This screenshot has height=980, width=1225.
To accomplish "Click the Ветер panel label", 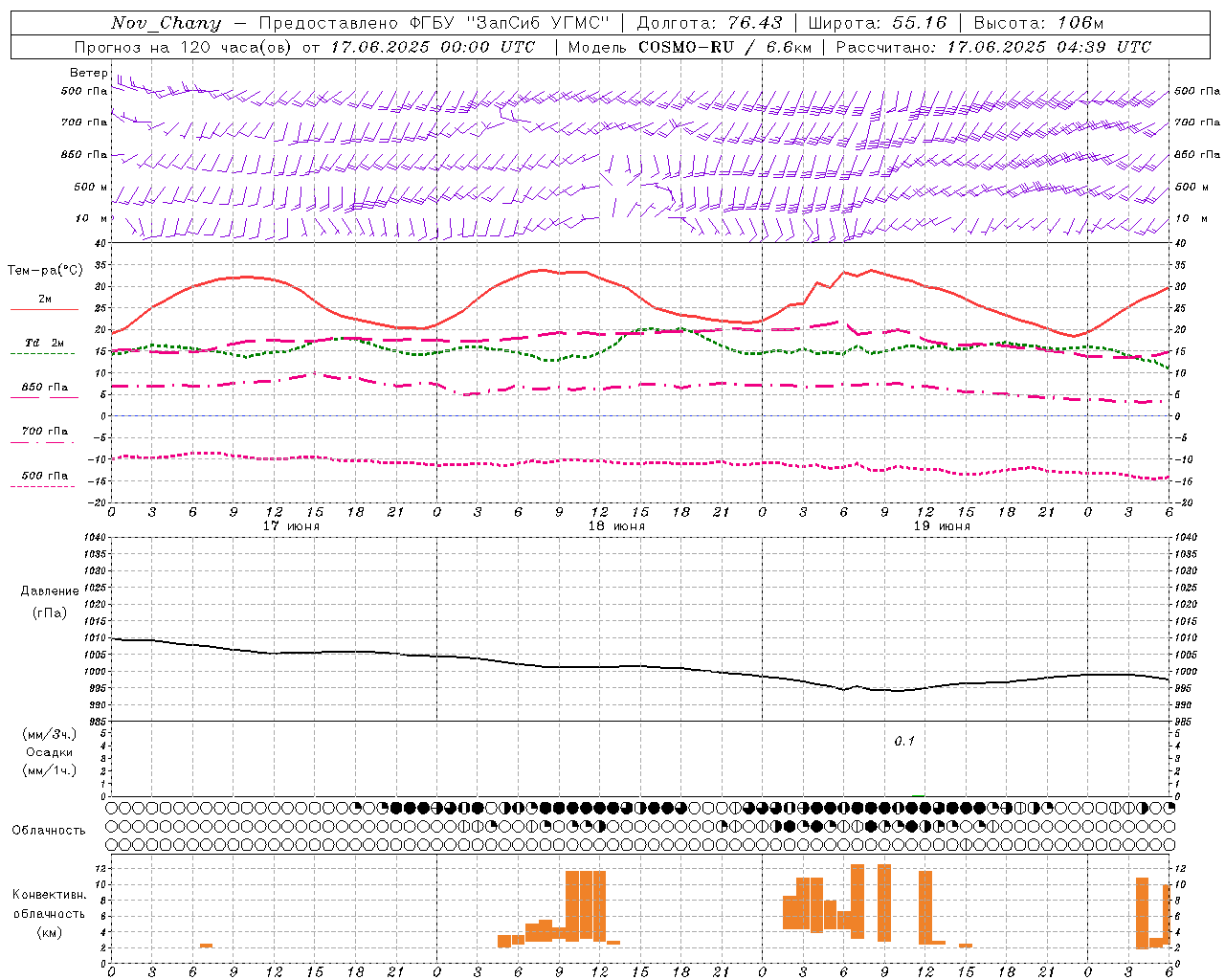I will [88, 73].
